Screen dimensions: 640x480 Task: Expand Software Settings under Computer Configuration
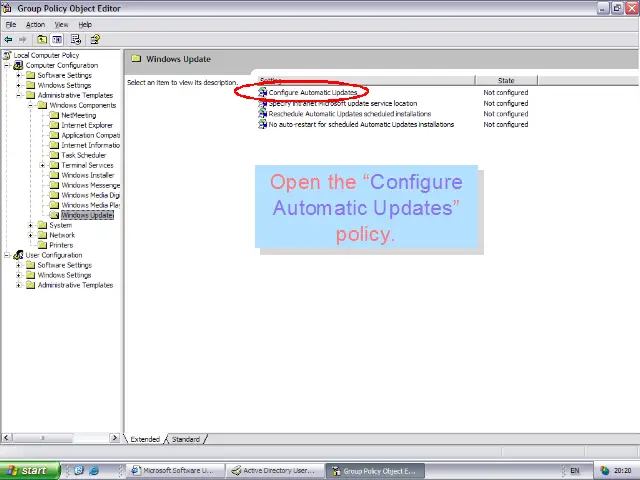pos(18,75)
